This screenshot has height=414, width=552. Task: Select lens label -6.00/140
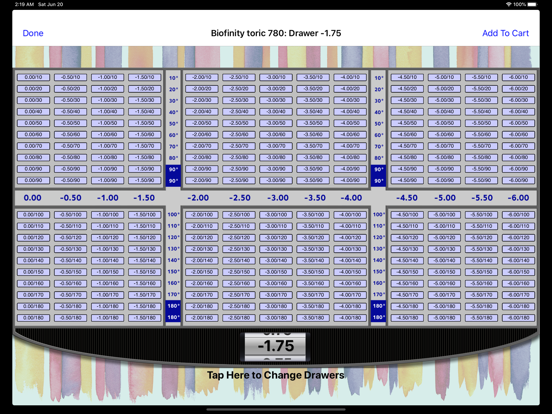pos(518,261)
